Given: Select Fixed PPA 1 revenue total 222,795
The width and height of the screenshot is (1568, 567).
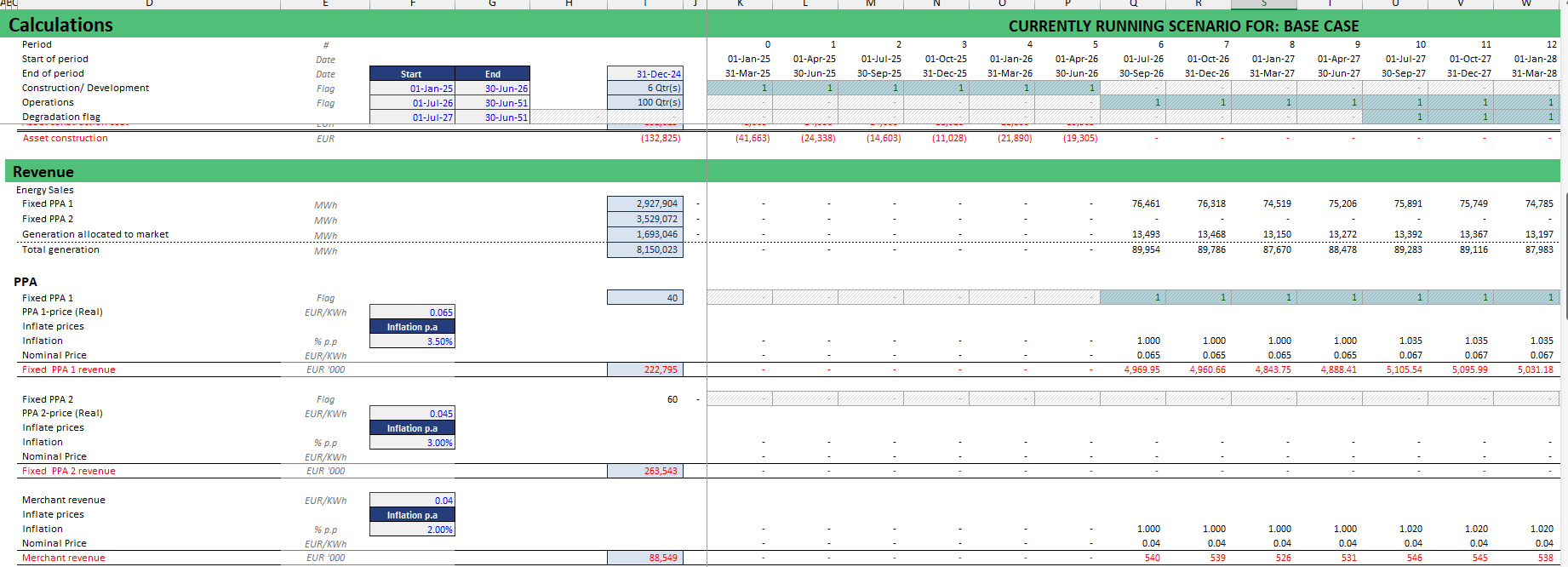Looking at the screenshot, I should [x=644, y=370].
